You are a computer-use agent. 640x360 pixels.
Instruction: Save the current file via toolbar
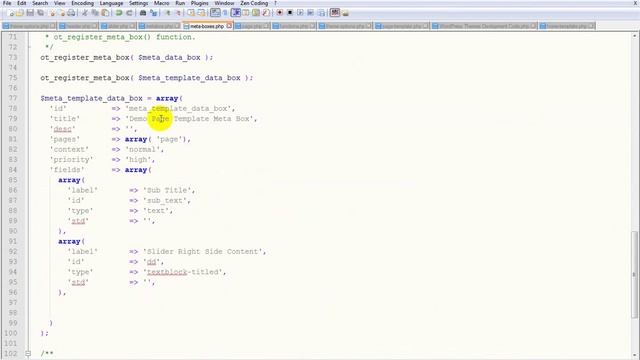click(30, 13)
